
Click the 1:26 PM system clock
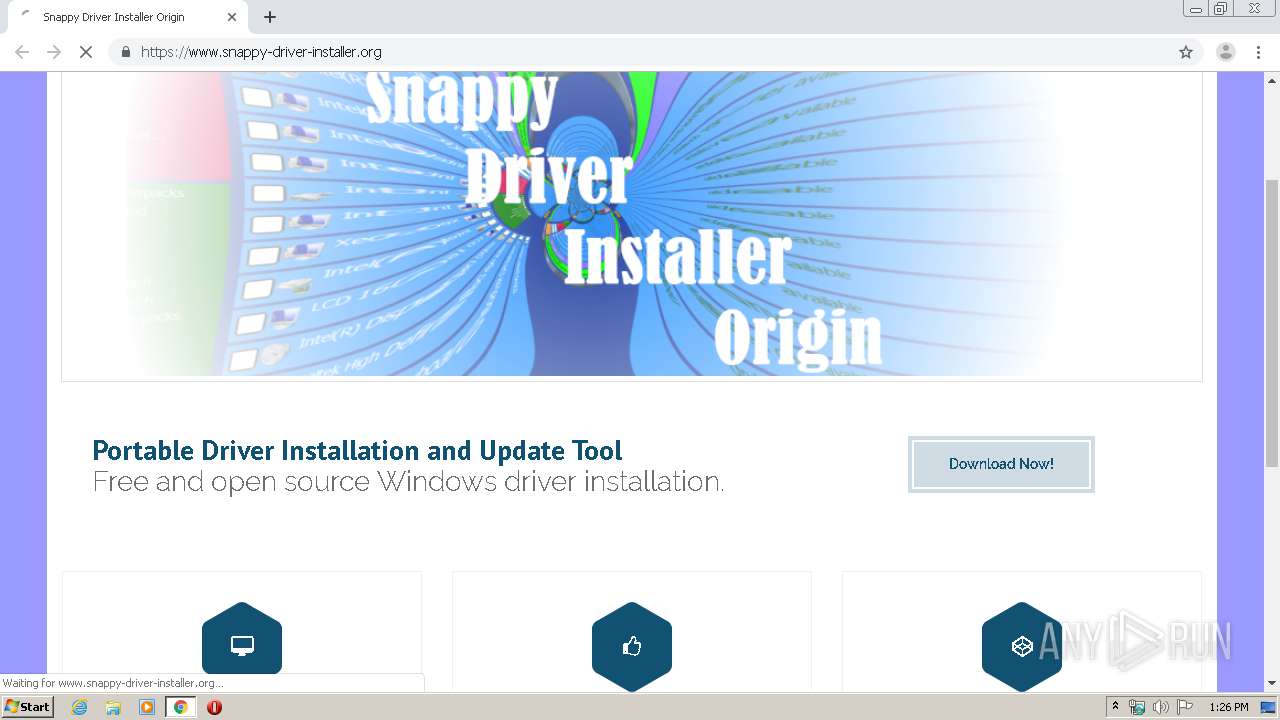(x=1229, y=707)
